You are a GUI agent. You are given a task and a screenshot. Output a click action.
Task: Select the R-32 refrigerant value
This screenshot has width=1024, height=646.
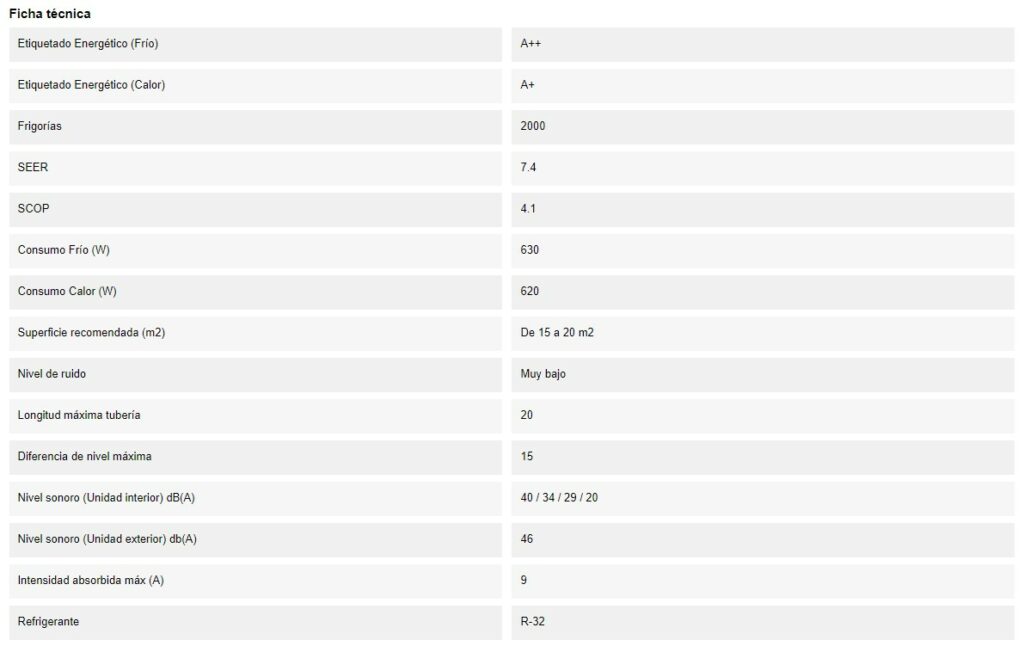point(532,621)
